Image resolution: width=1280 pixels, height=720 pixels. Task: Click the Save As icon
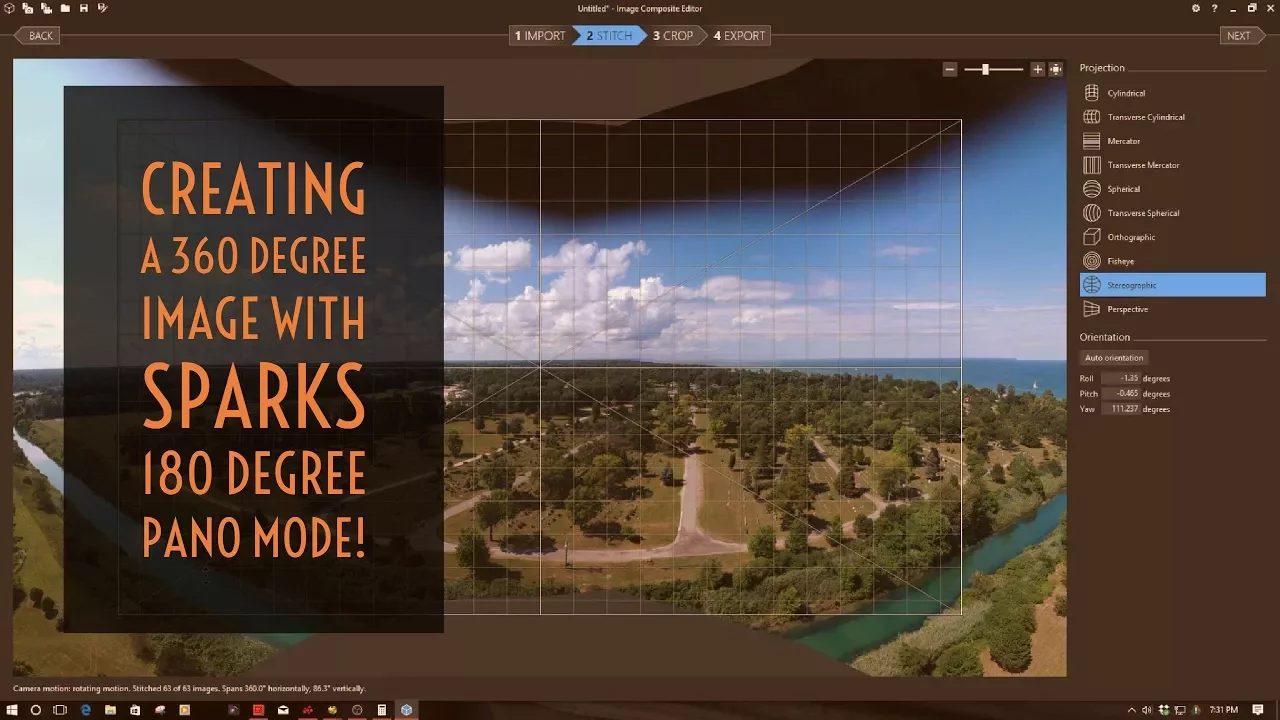[102, 8]
